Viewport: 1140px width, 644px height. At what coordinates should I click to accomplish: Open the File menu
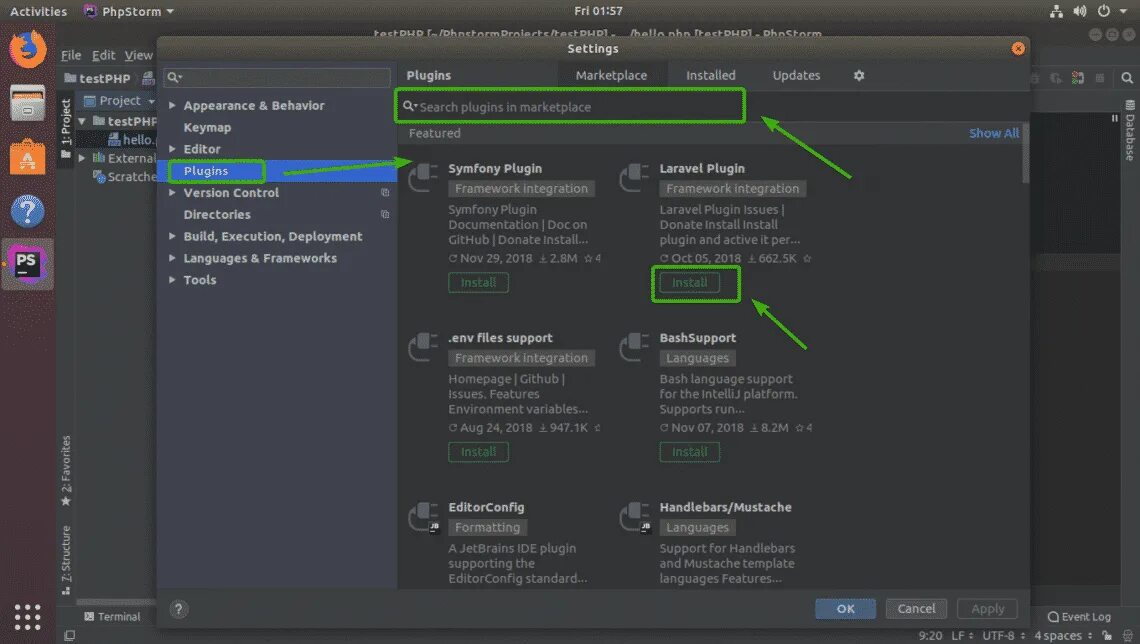click(x=71, y=55)
